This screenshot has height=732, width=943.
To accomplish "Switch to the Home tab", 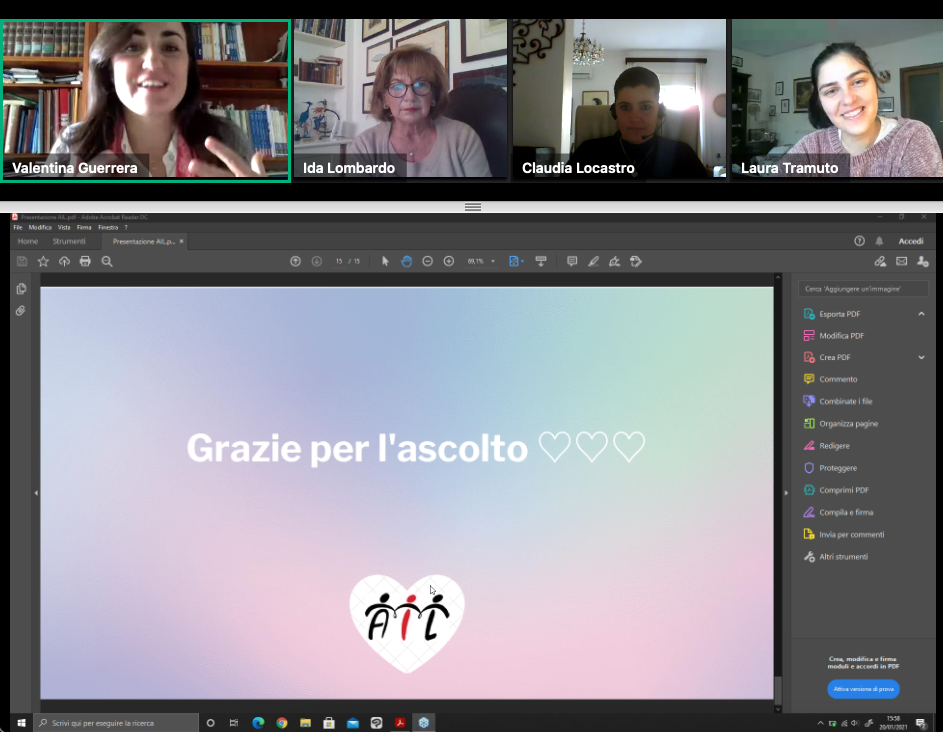I will click(x=28, y=241).
